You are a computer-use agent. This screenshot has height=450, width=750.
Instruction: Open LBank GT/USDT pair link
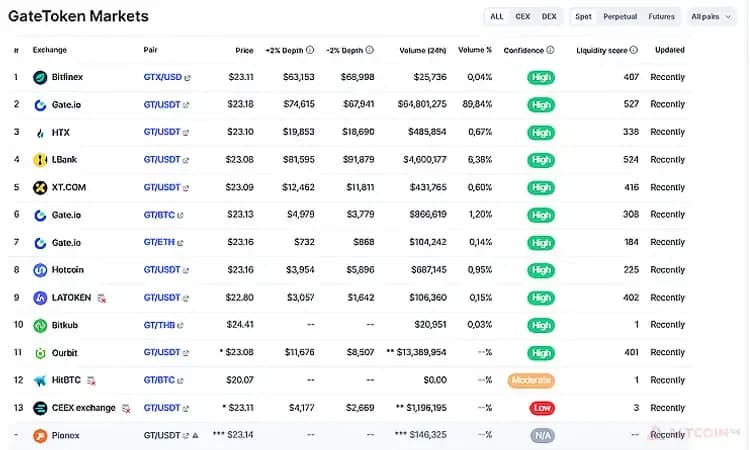tap(162, 160)
